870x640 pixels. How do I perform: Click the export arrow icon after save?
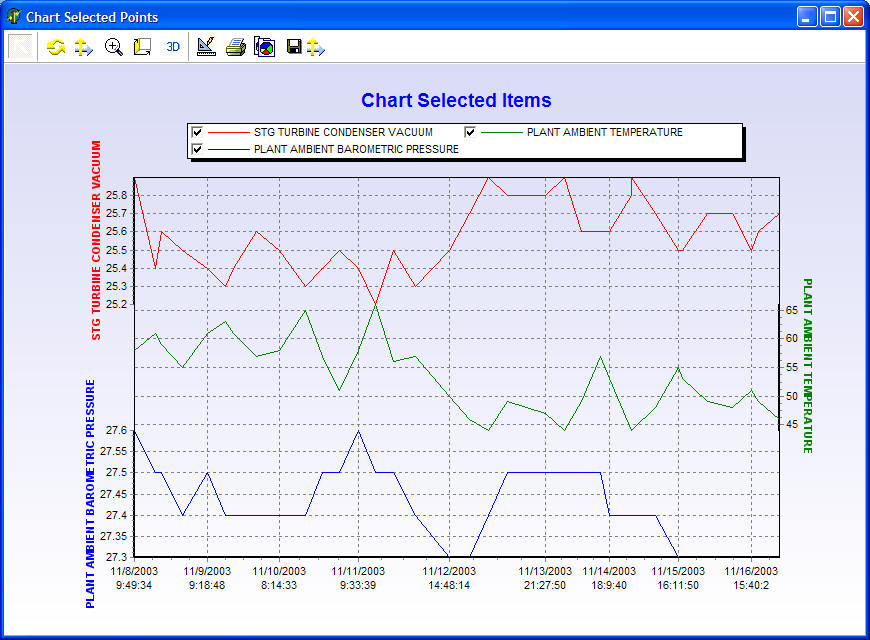tap(315, 47)
